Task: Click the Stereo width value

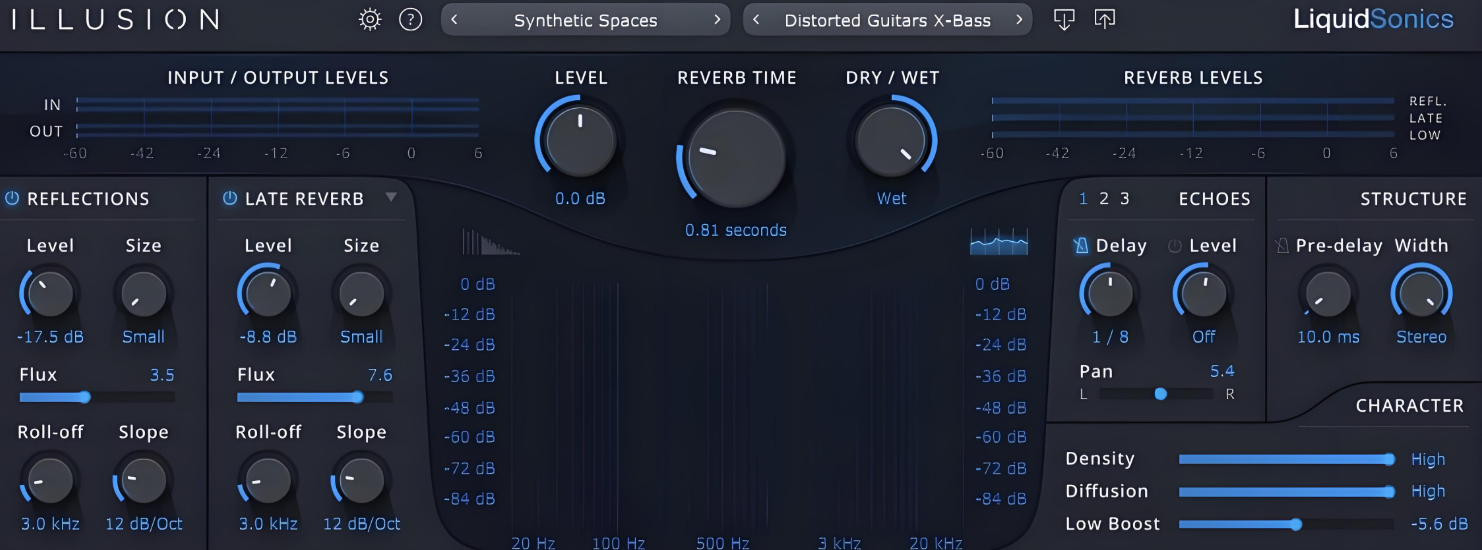Action: coord(1421,337)
